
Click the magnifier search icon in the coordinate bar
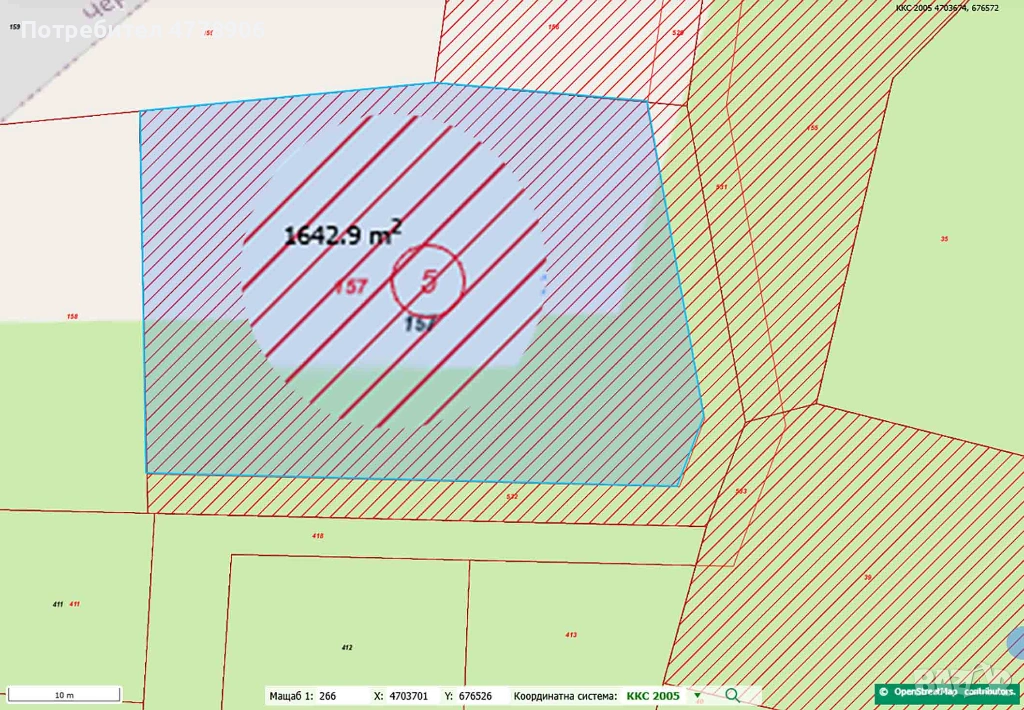click(733, 695)
